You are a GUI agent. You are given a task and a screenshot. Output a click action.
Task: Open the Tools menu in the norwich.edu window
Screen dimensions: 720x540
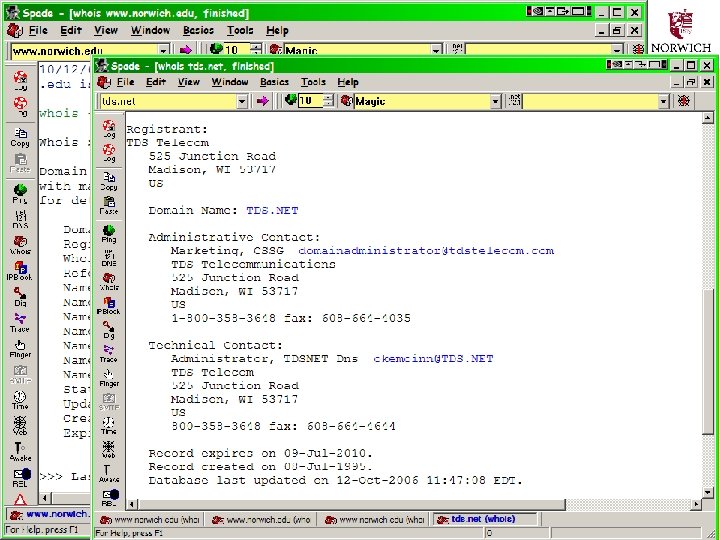[x=240, y=30]
